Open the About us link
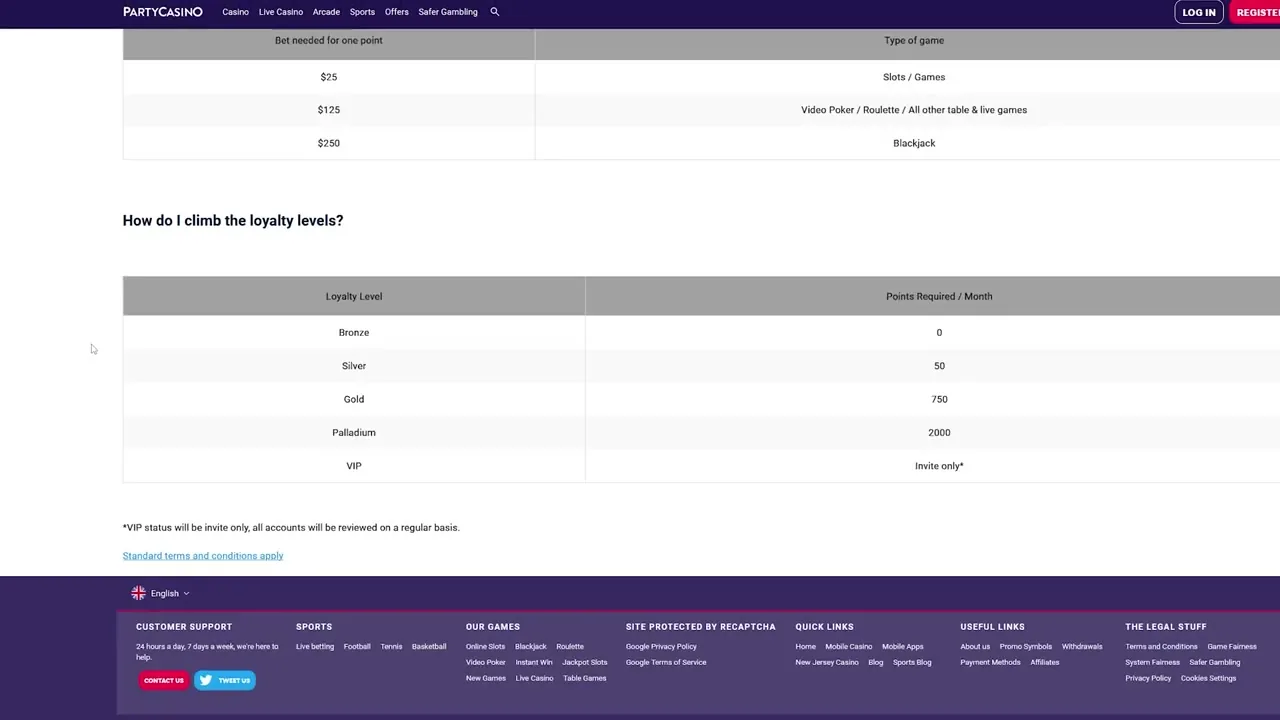This screenshot has height=720, width=1280. 975,646
